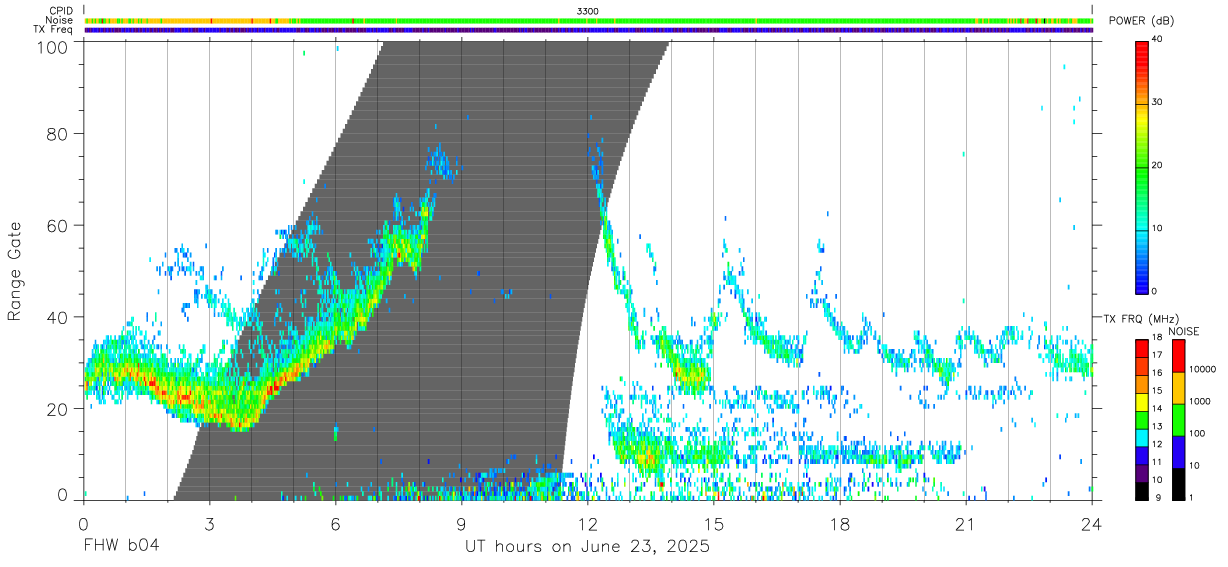The image size is (1228, 567).
Task: Click Range Gate axis tick 60
Action: (x=58, y=226)
